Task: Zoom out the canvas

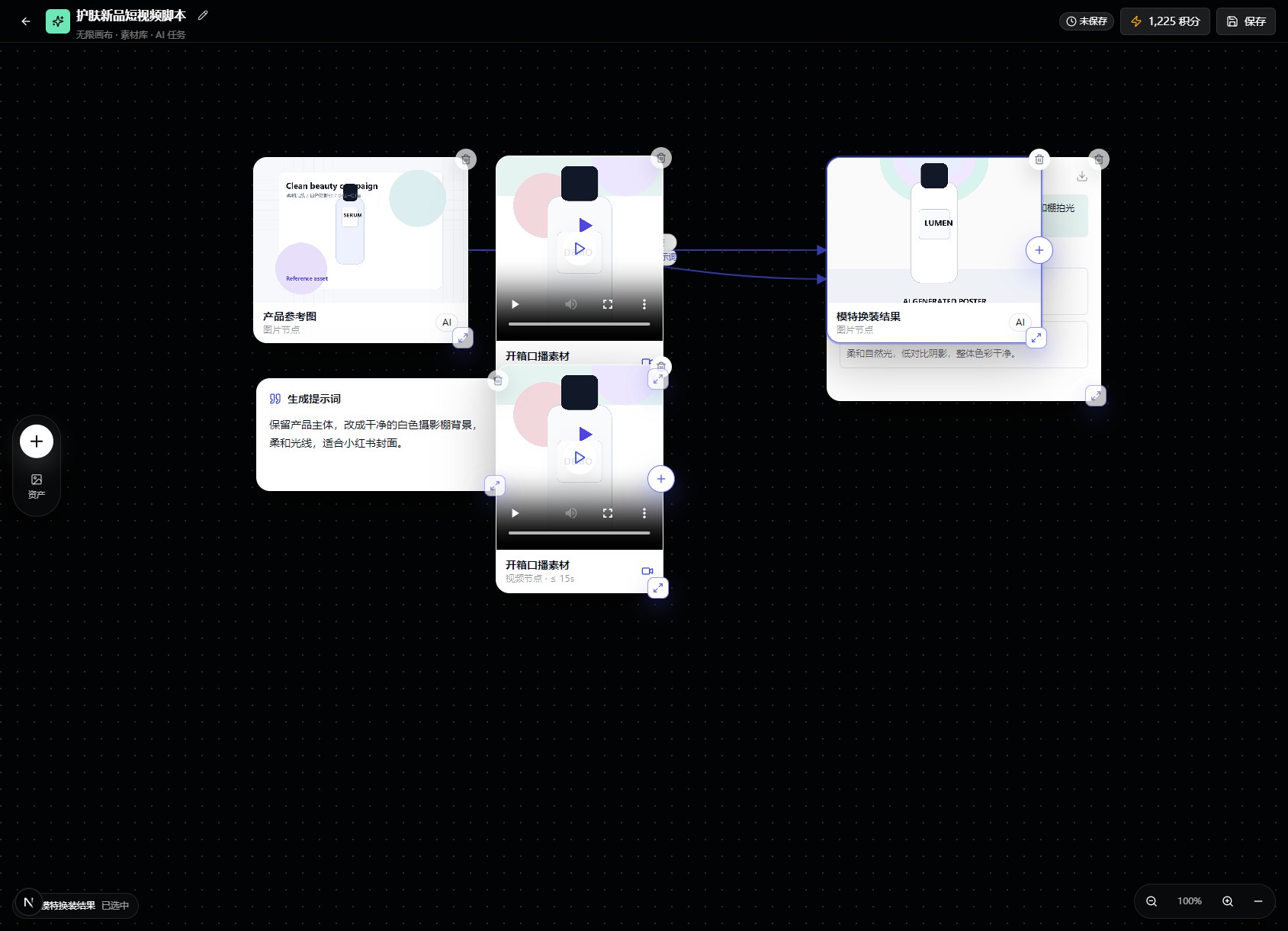Action: coord(1151,901)
